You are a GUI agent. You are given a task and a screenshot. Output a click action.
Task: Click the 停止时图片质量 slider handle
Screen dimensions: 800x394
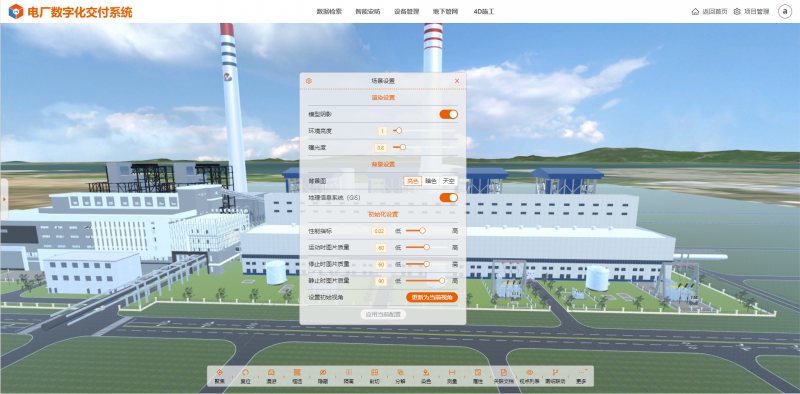pos(427,264)
